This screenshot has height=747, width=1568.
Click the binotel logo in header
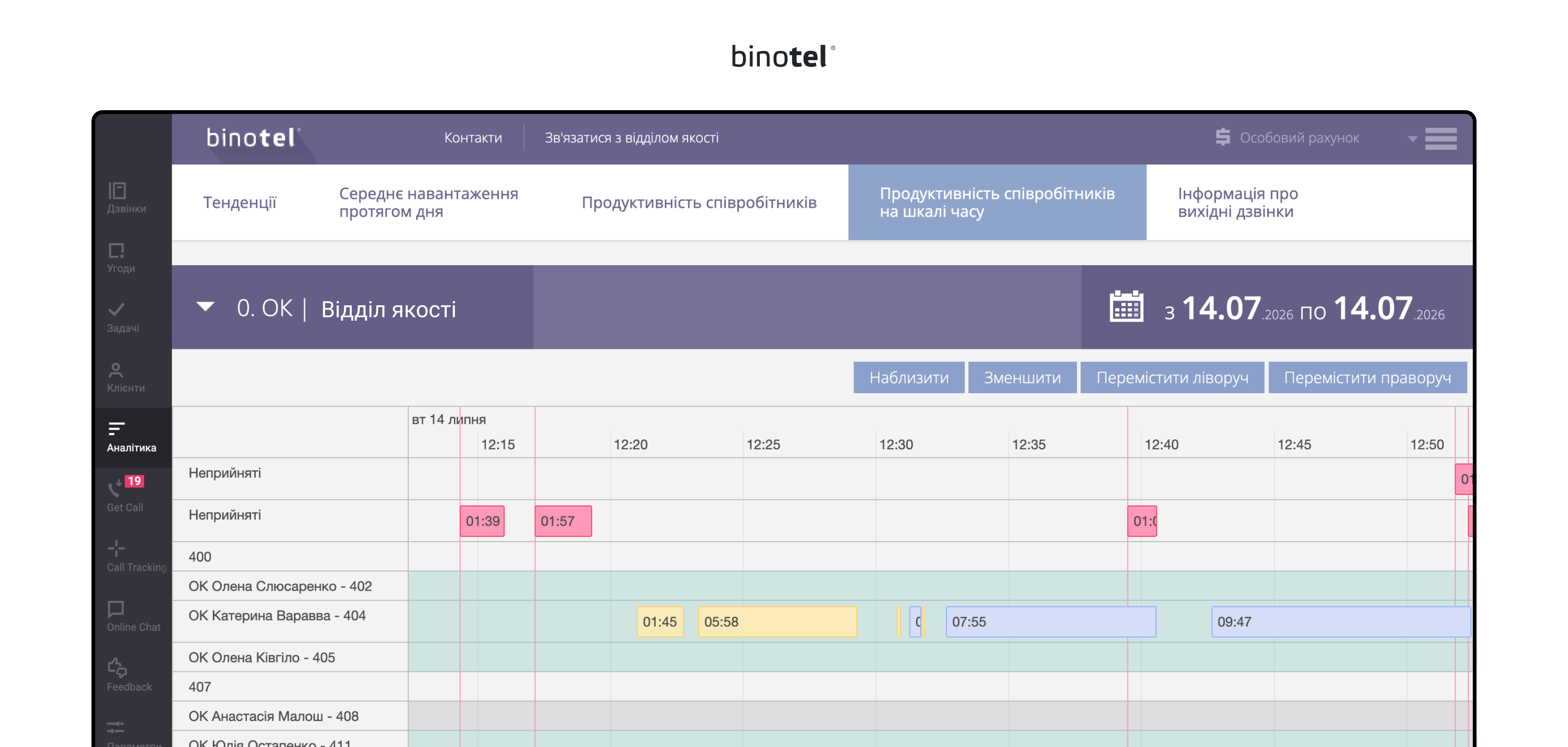(x=252, y=138)
